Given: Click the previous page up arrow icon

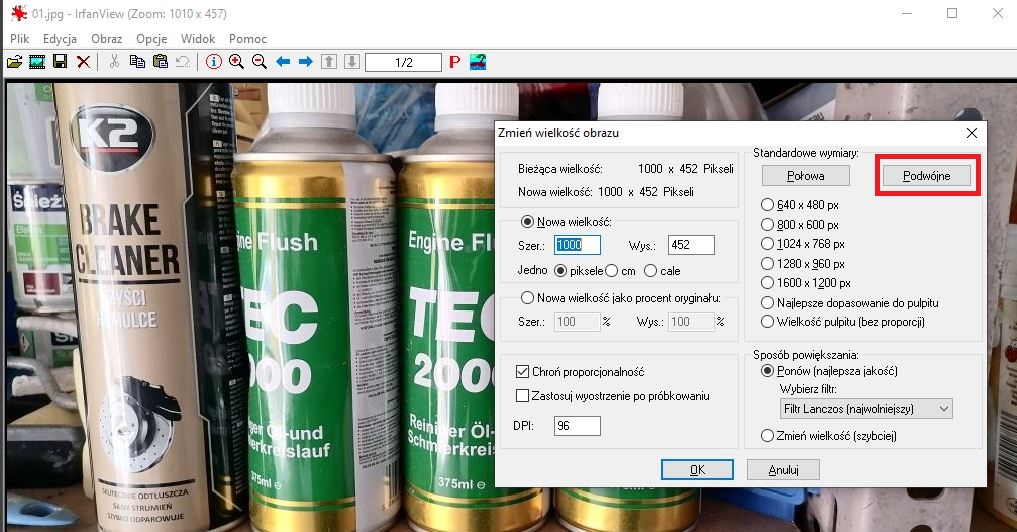Looking at the screenshot, I should click(329, 62).
